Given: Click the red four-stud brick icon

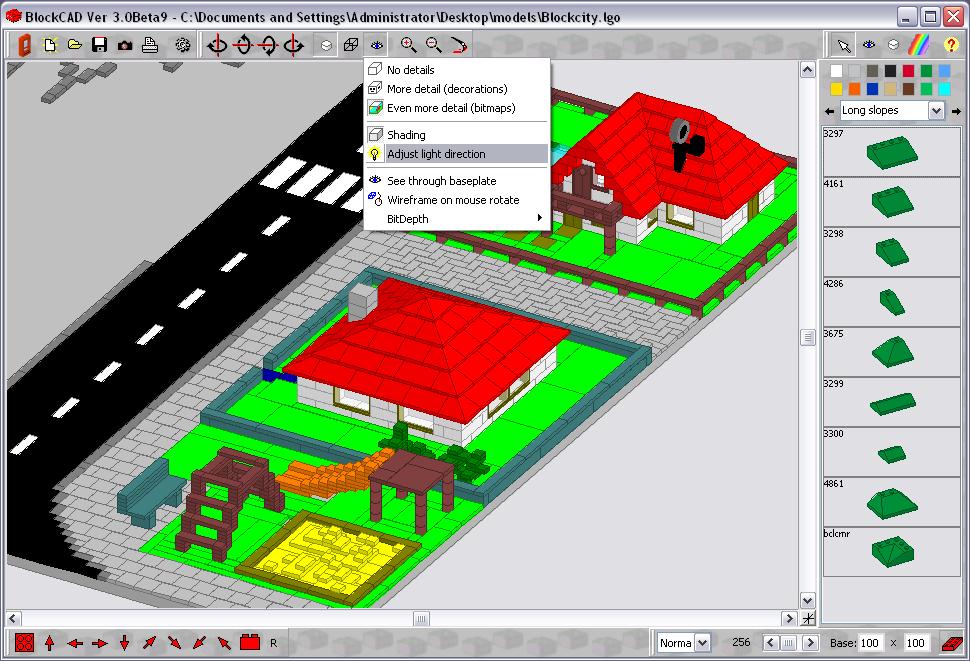Looking at the screenshot, I should click(24, 643).
